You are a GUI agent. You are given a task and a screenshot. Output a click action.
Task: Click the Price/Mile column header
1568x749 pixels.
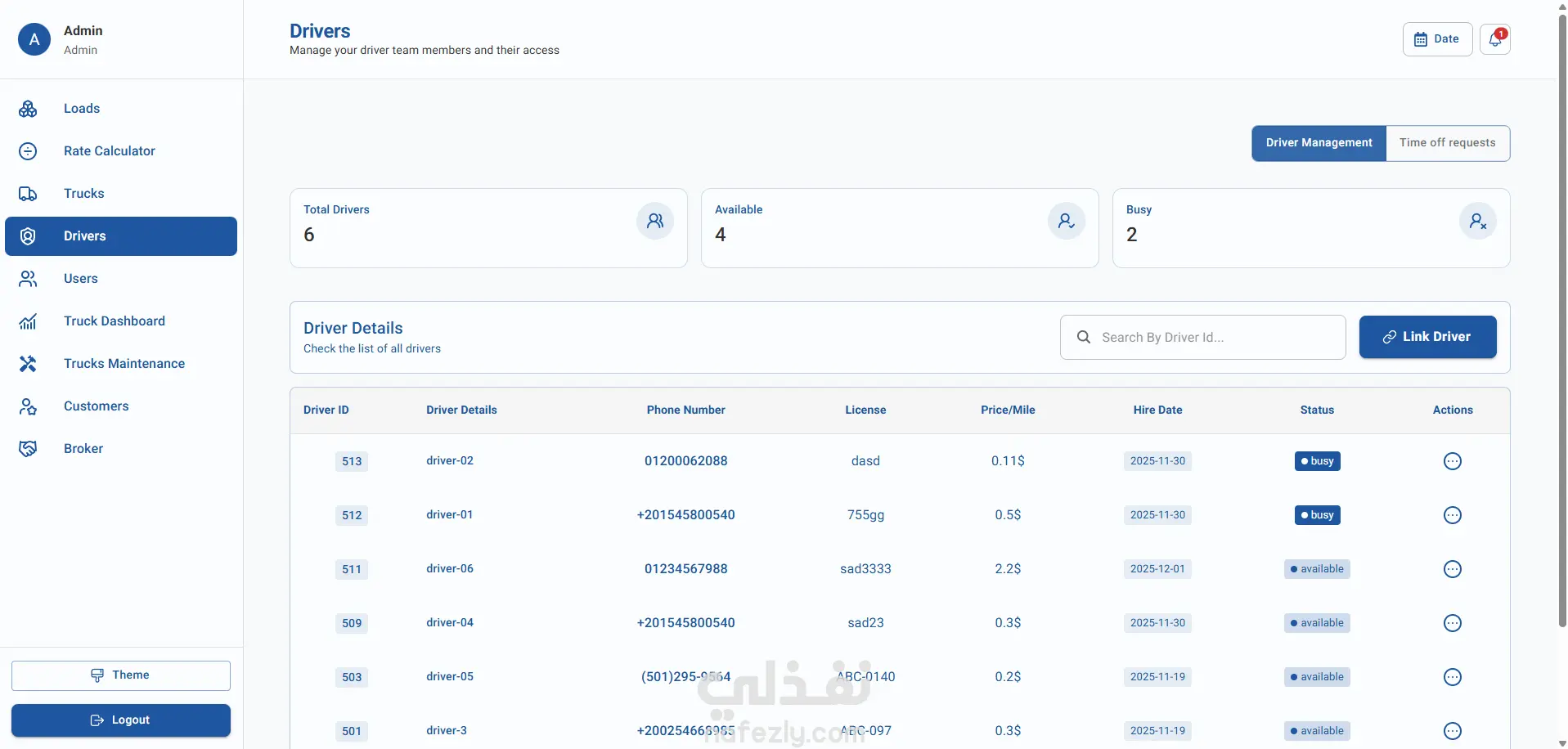tap(1008, 410)
